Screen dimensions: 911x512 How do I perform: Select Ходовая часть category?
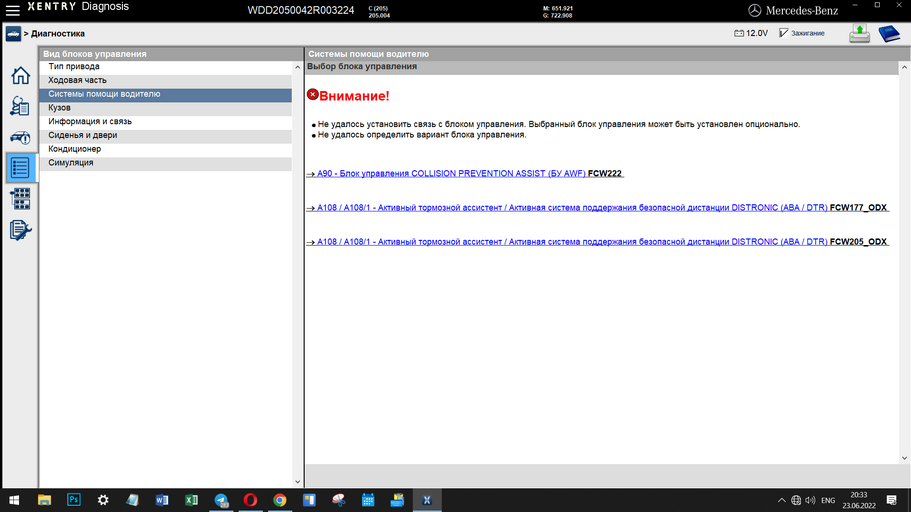point(166,81)
